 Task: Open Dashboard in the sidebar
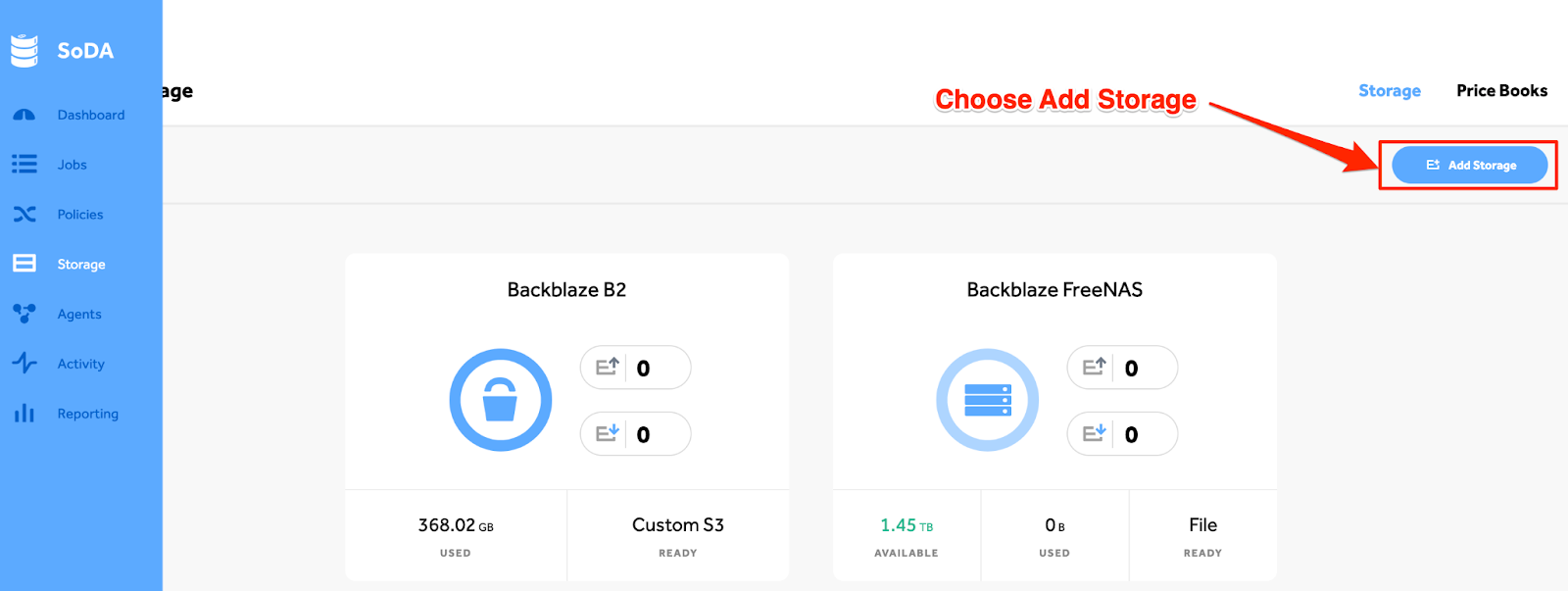point(91,115)
